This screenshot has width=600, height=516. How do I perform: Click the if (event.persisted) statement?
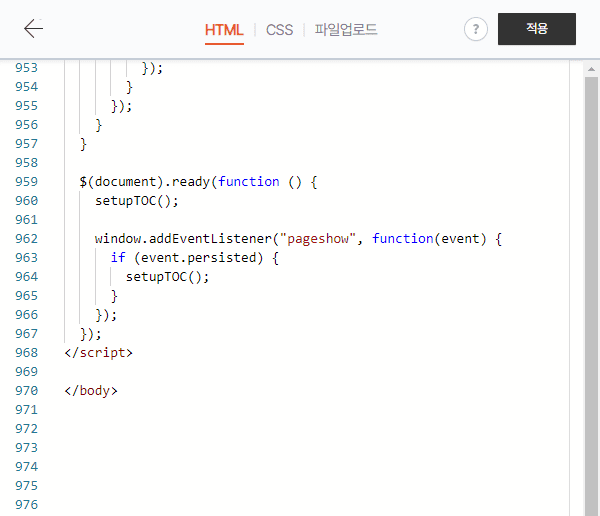point(194,258)
